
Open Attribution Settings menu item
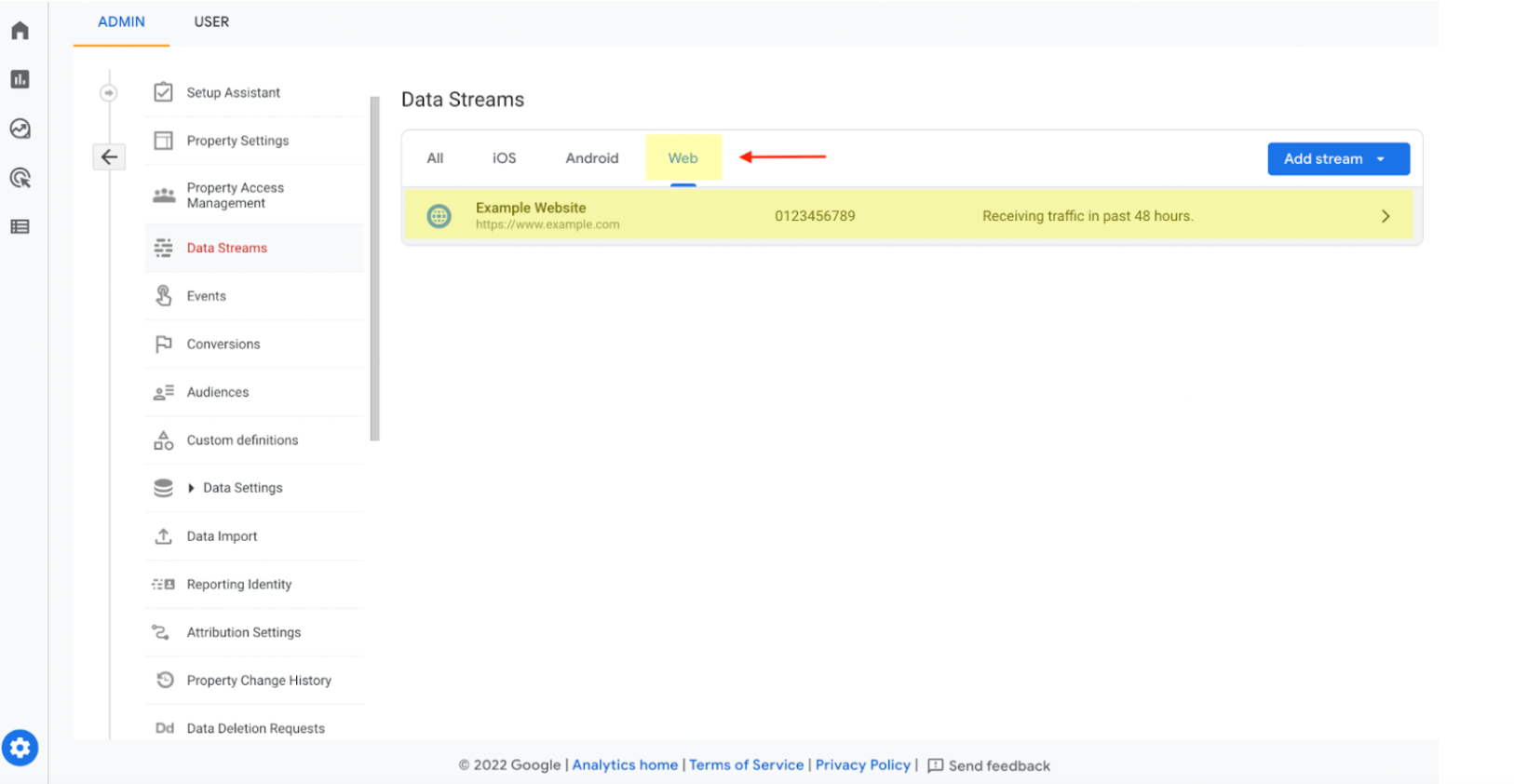(x=254, y=632)
